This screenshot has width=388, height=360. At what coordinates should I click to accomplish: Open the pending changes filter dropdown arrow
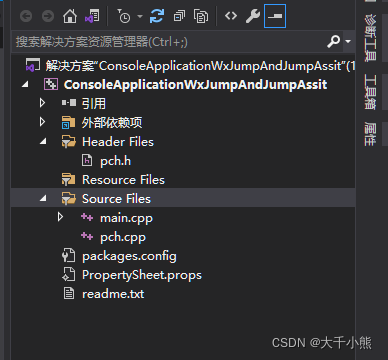[140, 16]
